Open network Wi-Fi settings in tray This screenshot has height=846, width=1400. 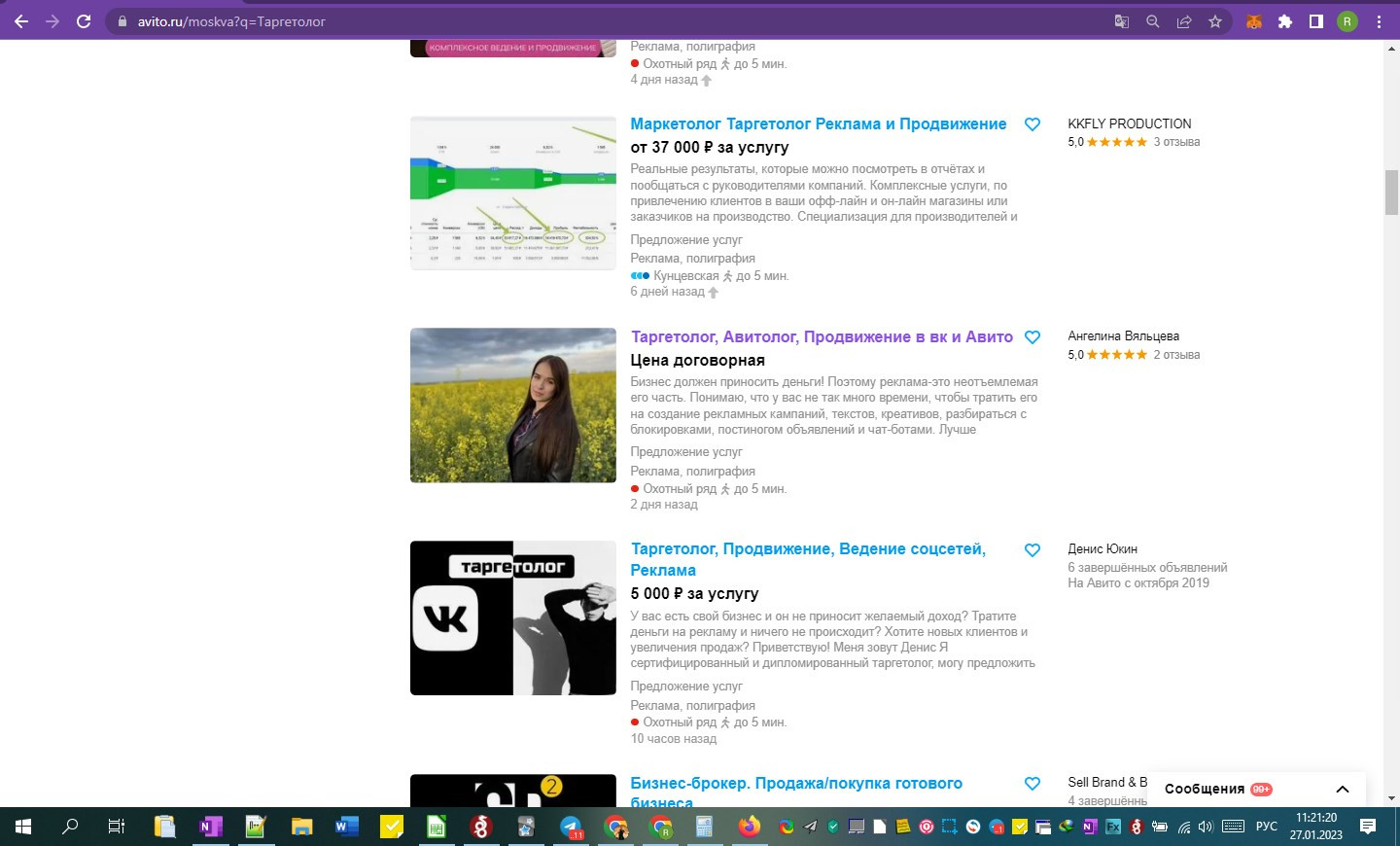pyautogui.click(x=1184, y=827)
